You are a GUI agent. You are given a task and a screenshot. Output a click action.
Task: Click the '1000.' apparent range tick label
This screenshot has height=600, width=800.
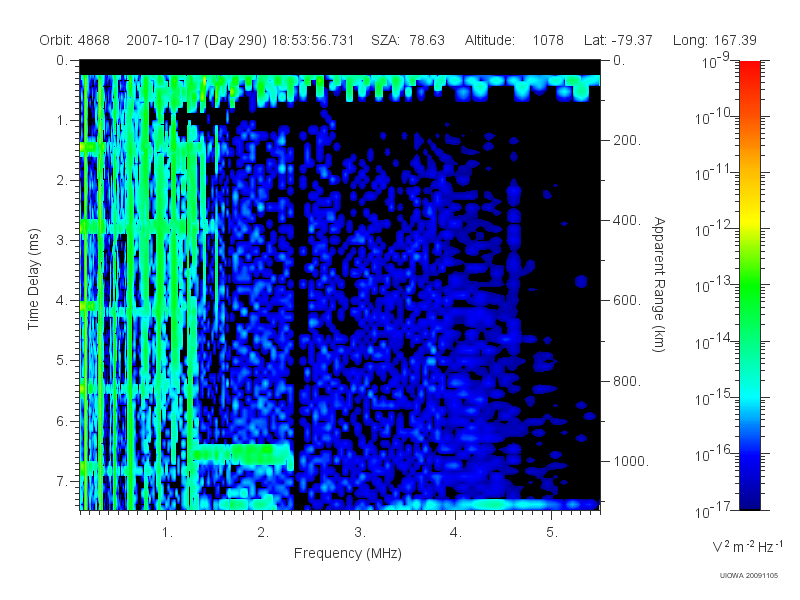click(631, 461)
